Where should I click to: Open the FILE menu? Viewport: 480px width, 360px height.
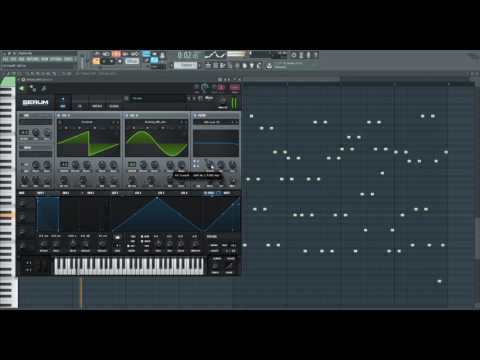pyautogui.click(x=5, y=59)
